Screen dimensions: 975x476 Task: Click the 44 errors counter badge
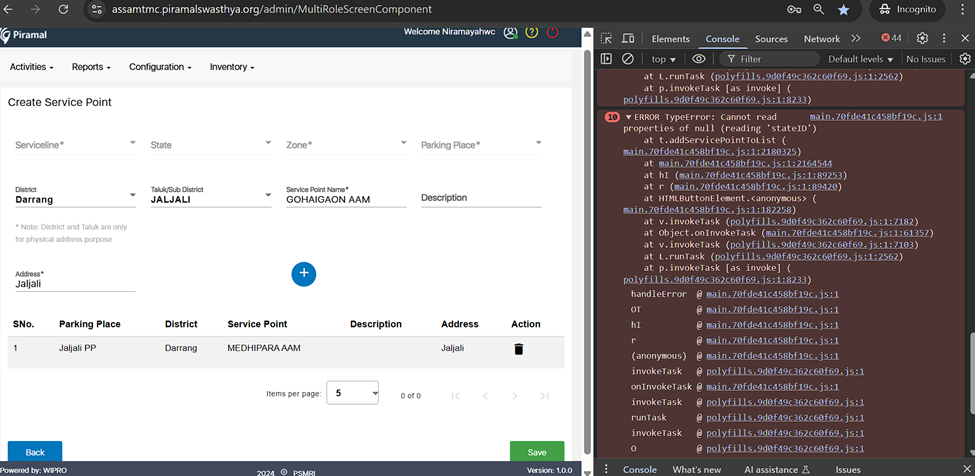[x=891, y=39]
